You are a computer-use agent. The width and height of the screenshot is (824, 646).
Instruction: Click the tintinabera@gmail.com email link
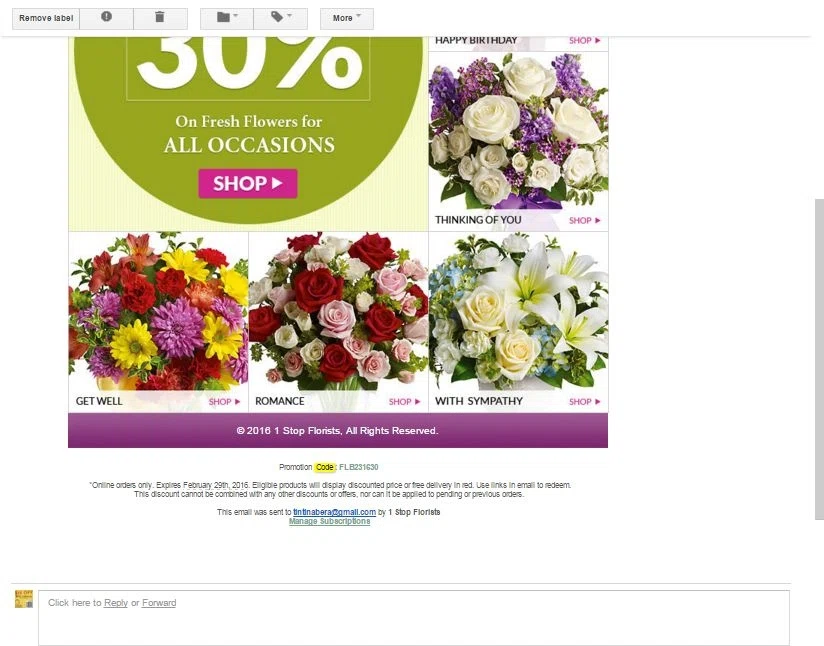[334, 512]
